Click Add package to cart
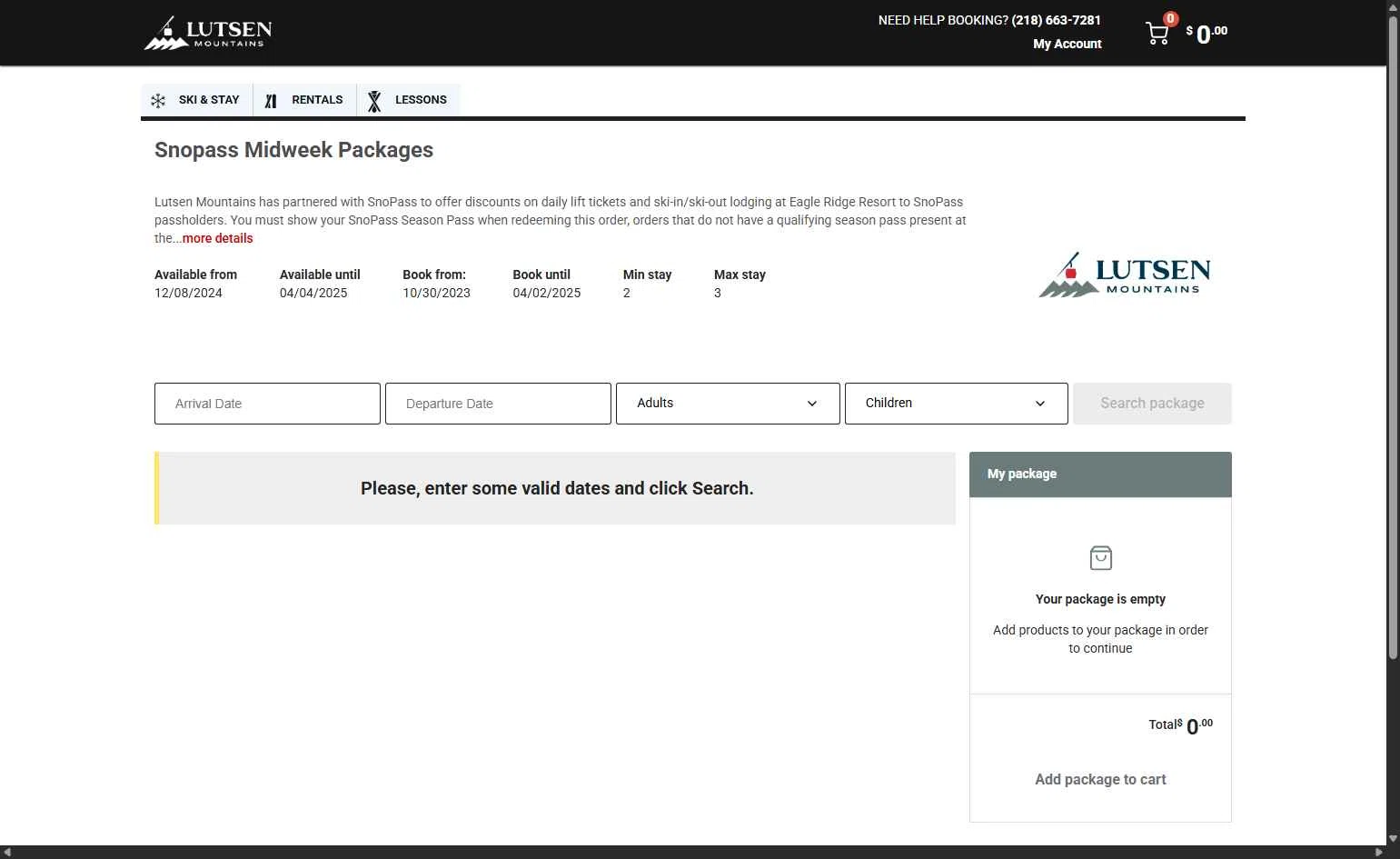The image size is (1400, 859). [x=1100, y=779]
